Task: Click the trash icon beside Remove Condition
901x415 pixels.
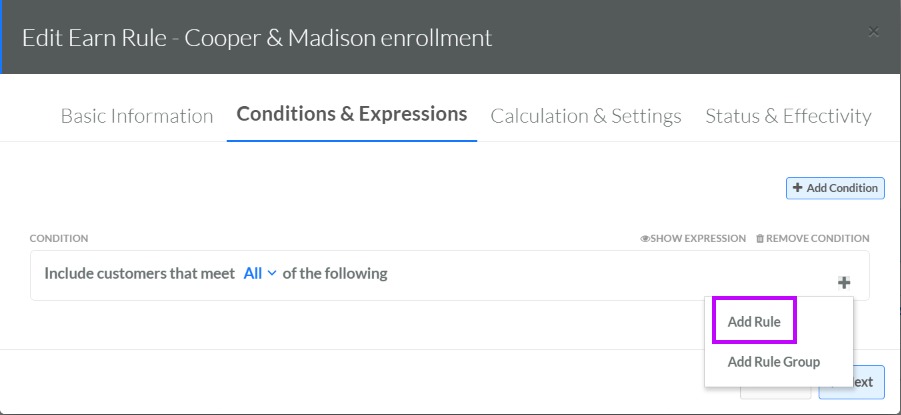Action: 760,239
